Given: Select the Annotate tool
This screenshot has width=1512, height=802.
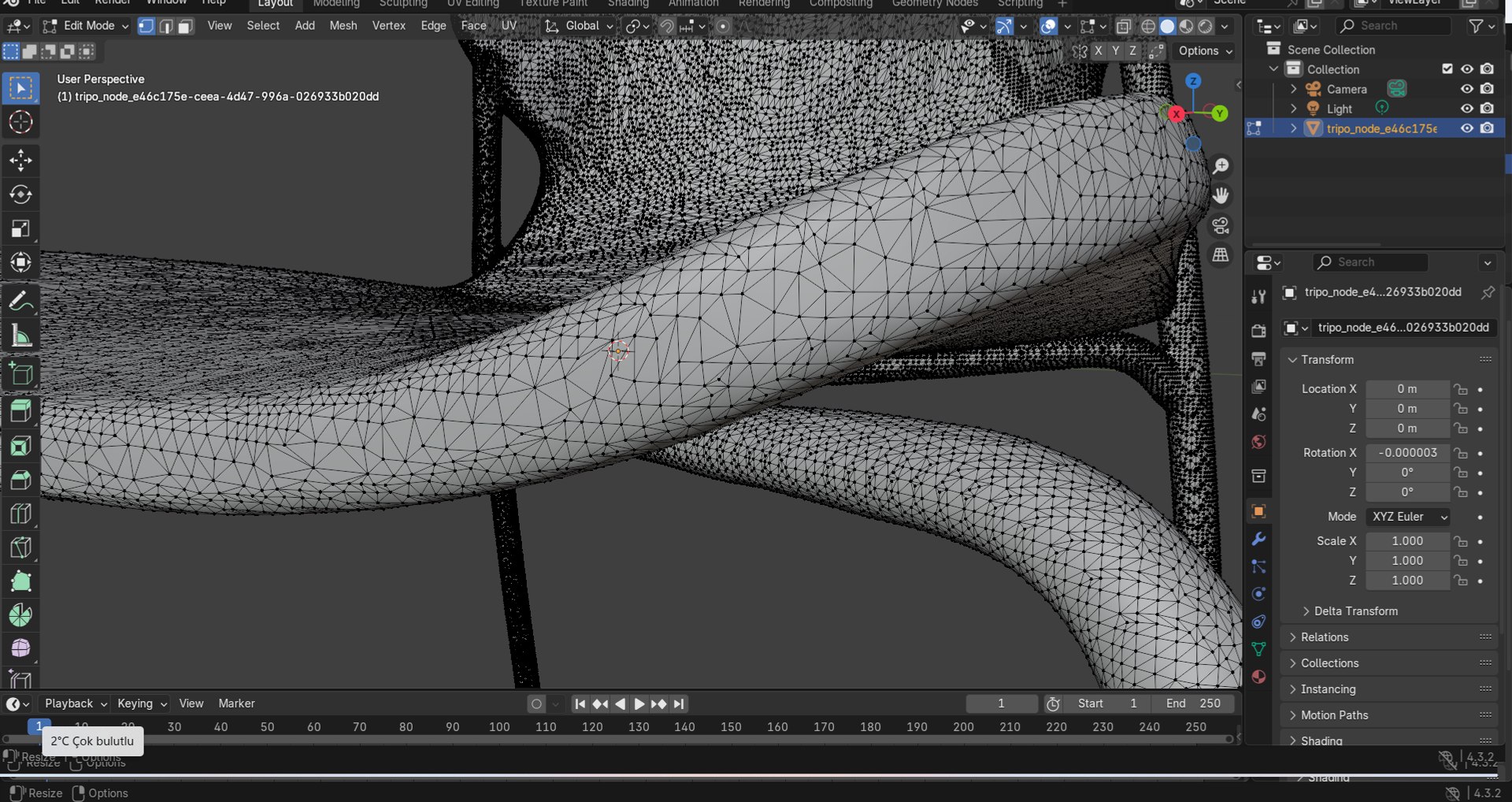Looking at the screenshot, I should pos(20,301).
